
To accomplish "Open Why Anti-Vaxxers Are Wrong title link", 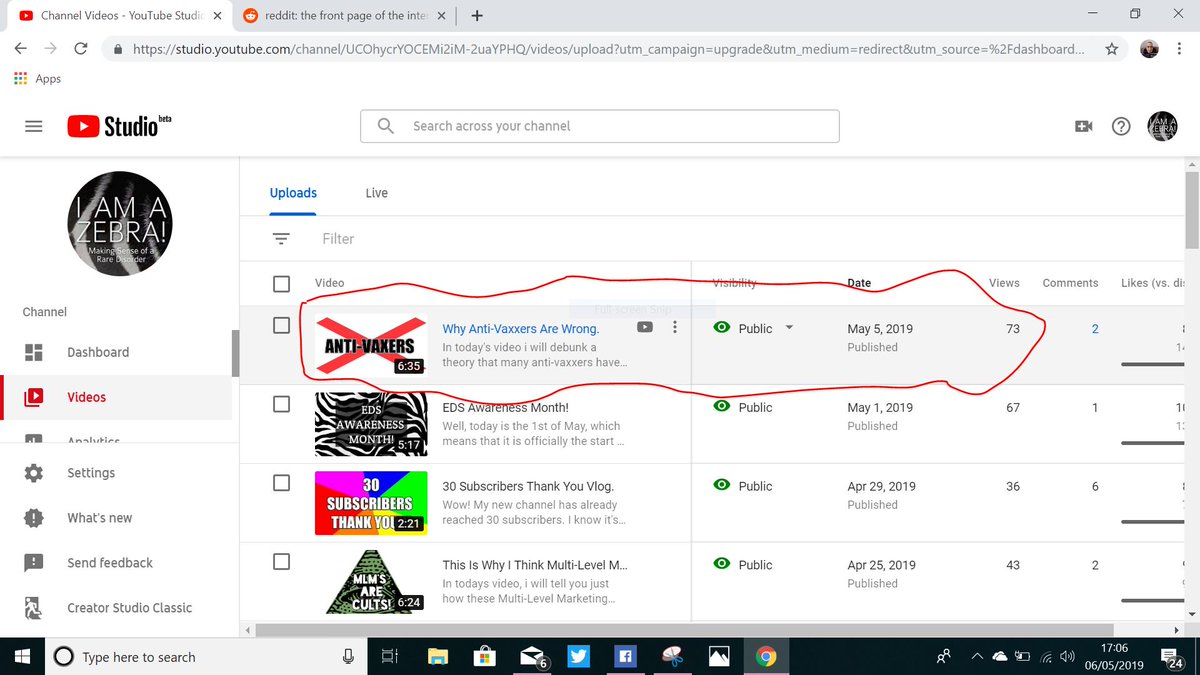I will coord(521,329).
